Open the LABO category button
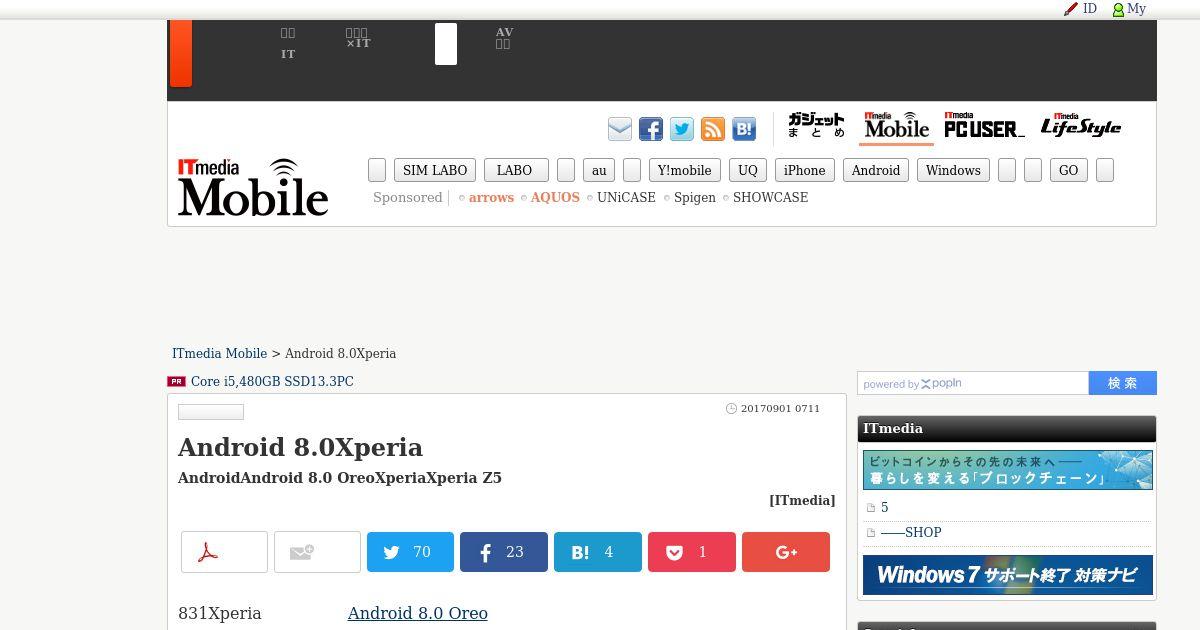 pyautogui.click(x=516, y=170)
